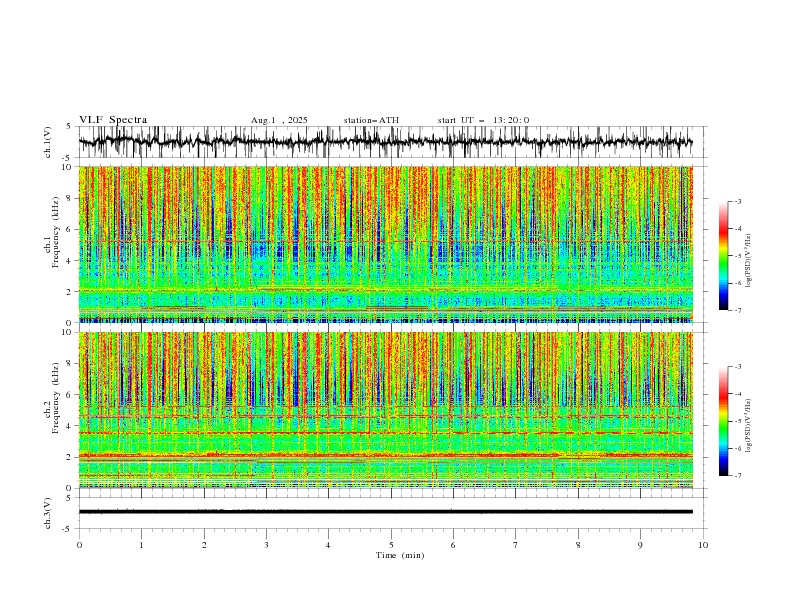792x612 pixels.
Task: Click the ch.1 frequency spectrogram panel
Action: 385,244
